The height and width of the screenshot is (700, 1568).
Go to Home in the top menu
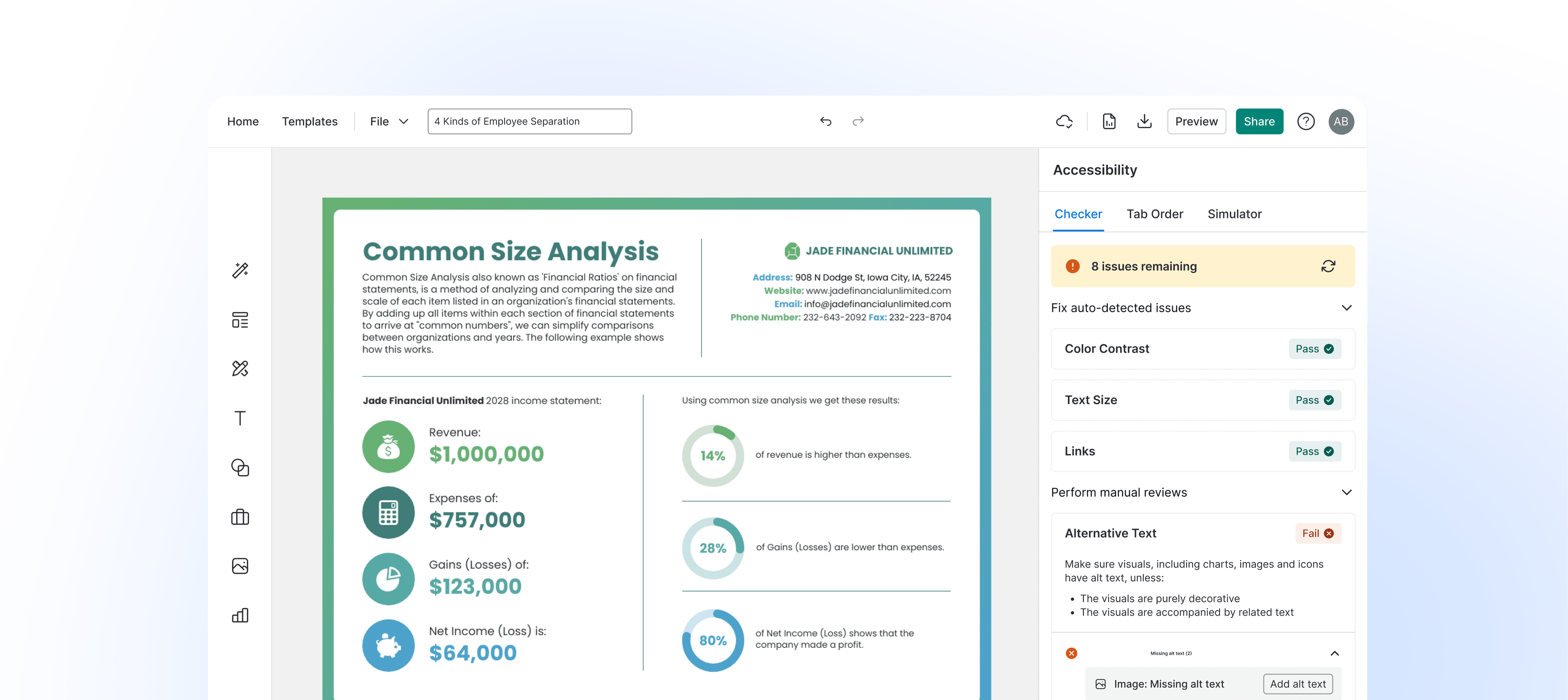(243, 122)
